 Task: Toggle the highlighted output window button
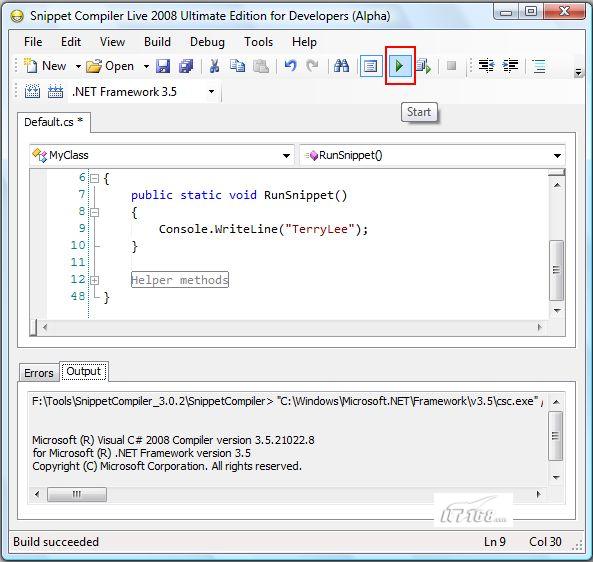(371, 66)
